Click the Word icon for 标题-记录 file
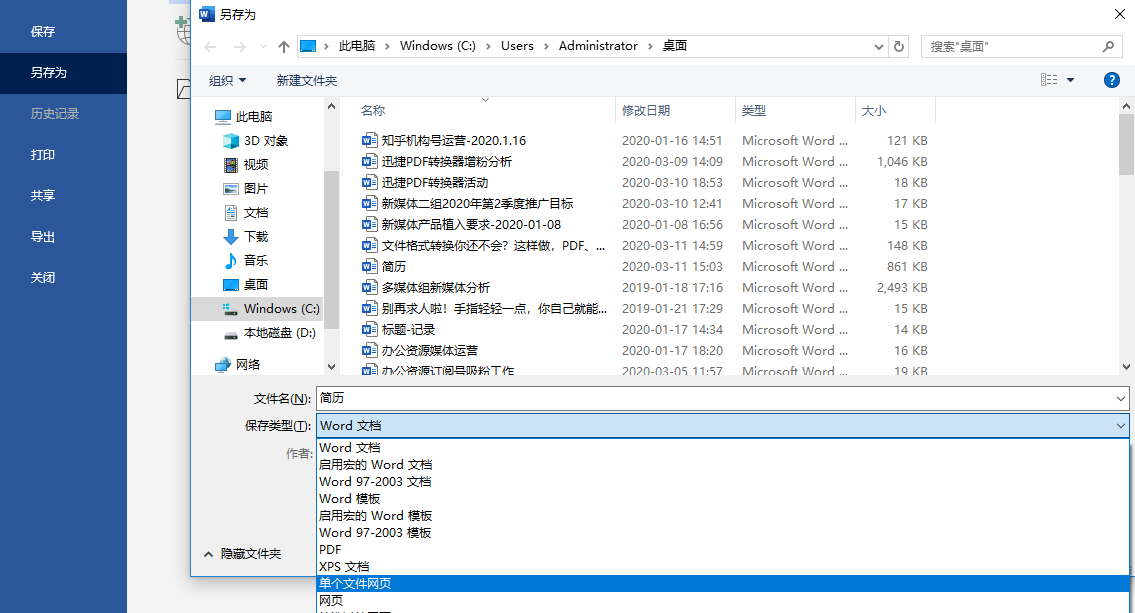1135x613 pixels. click(x=369, y=329)
